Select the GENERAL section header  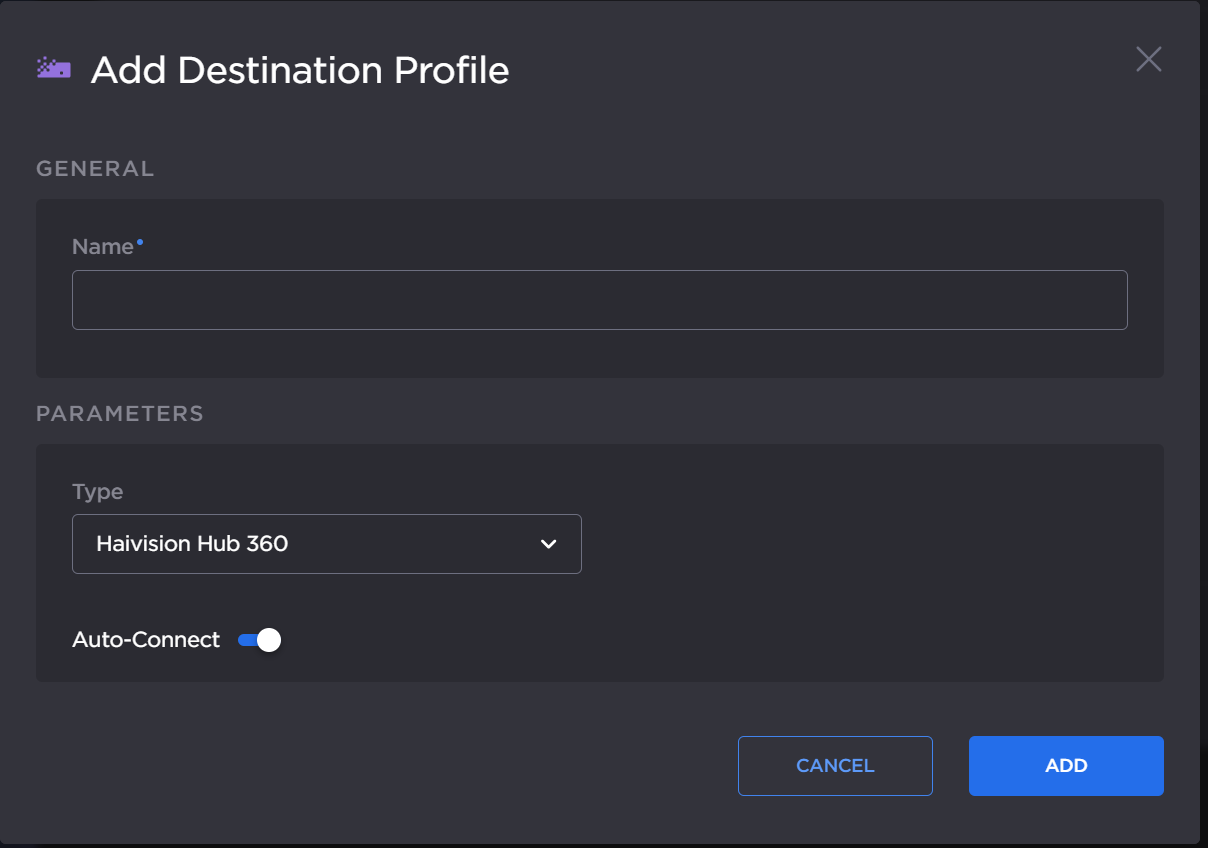[x=95, y=168]
